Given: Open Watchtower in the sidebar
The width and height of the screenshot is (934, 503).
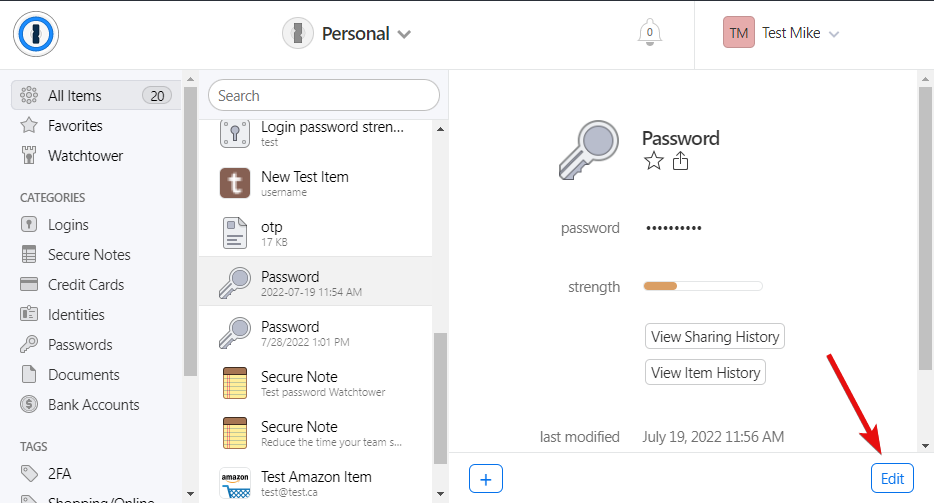Looking at the screenshot, I should (85, 156).
